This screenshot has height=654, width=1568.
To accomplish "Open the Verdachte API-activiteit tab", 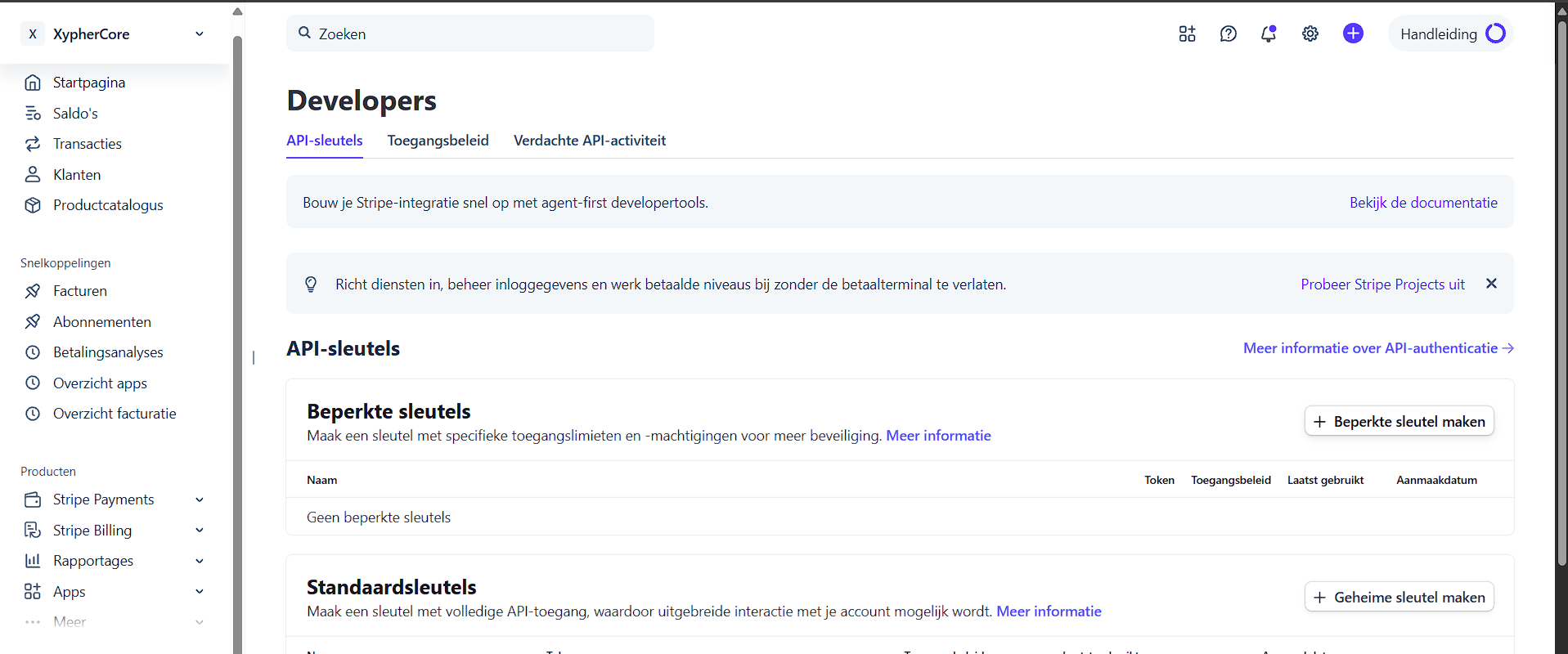I will point(590,141).
